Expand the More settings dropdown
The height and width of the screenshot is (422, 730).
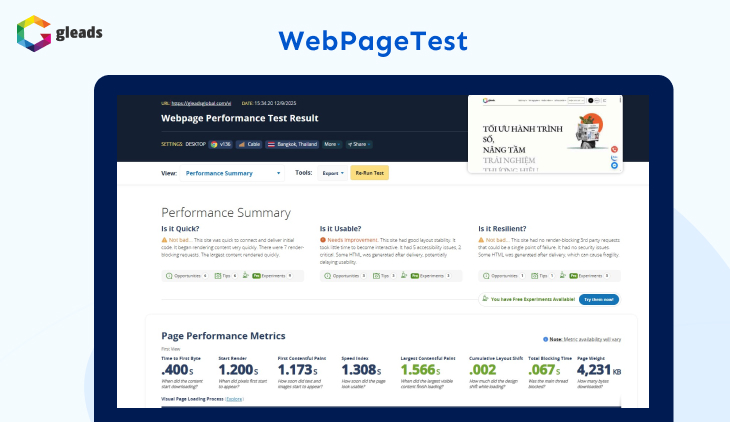coord(331,144)
